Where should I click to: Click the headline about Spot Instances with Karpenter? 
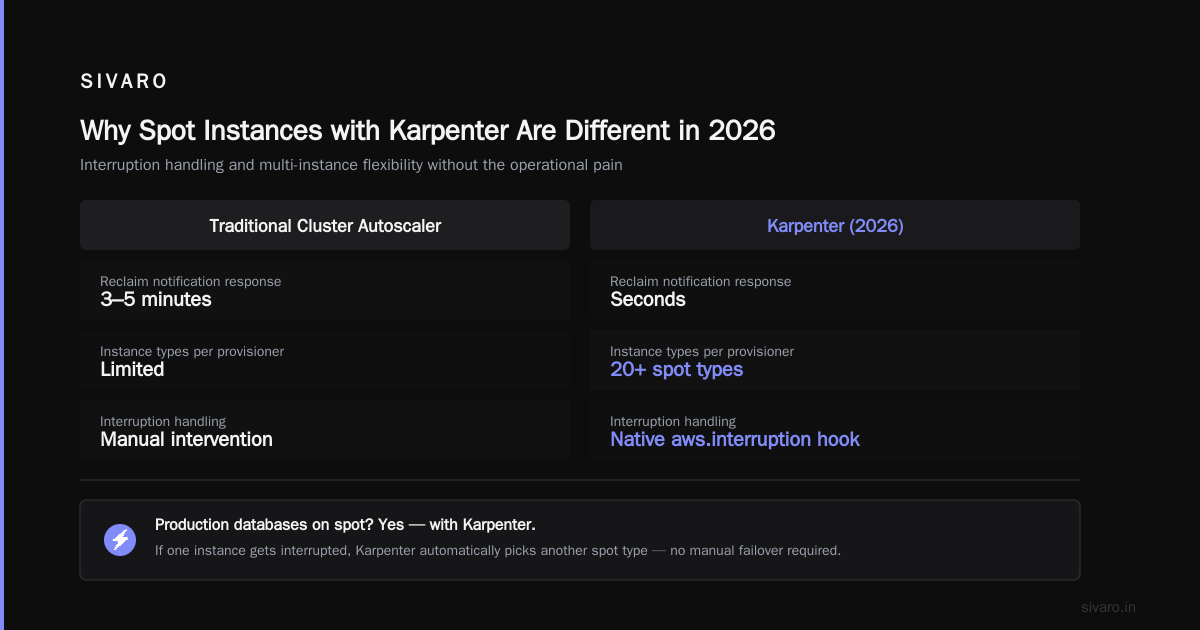(428, 130)
